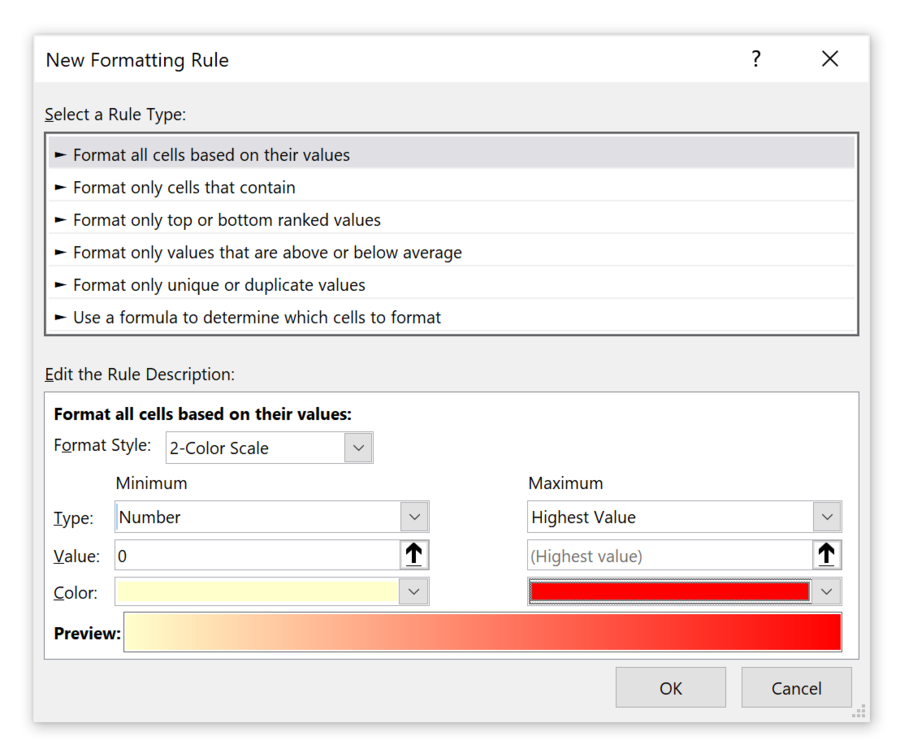The image size is (900, 749).
Task: Click the collapse dialog icon beside Minimum Value
Action: 414,555
